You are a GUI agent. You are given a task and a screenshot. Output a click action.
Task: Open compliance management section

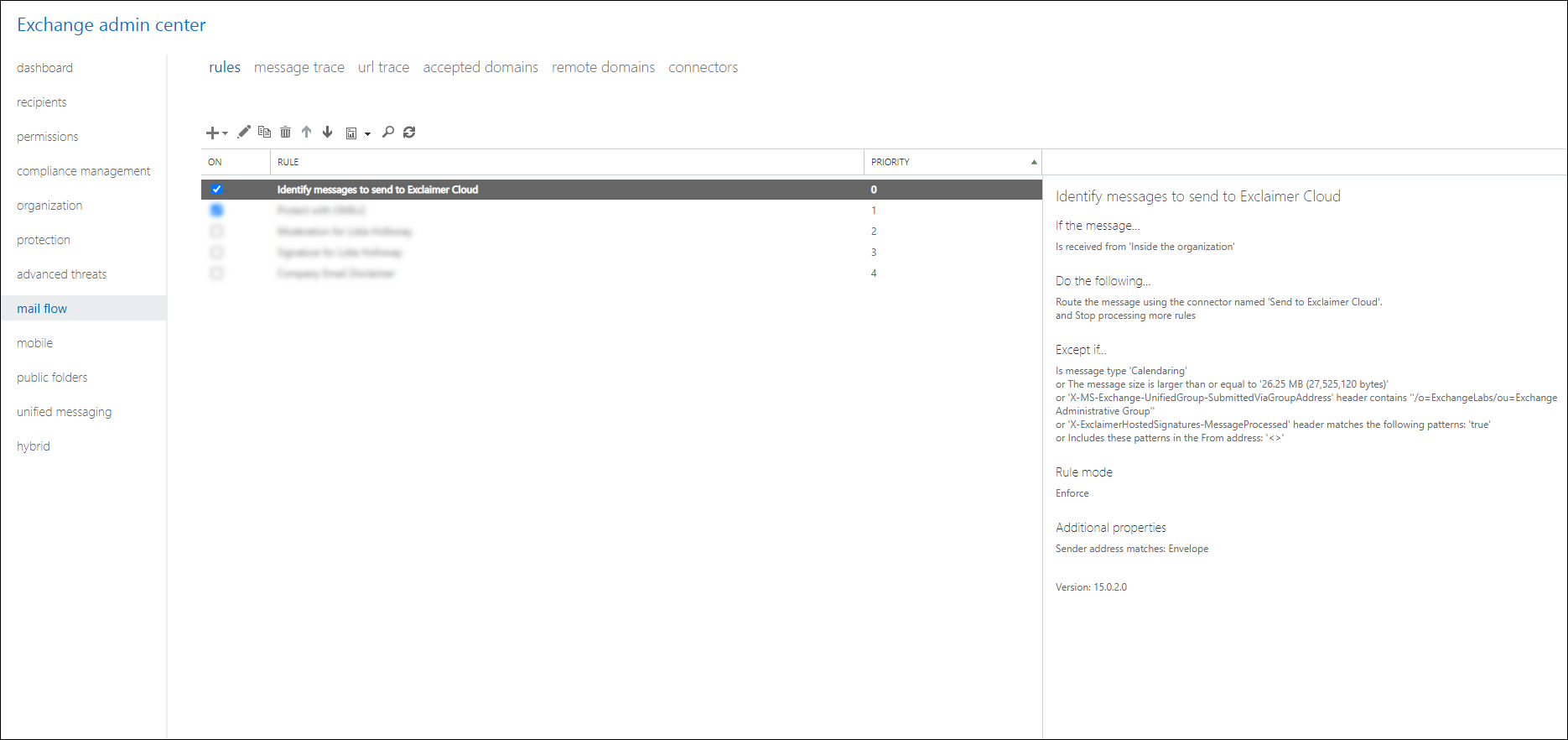(x=84, y=171)
